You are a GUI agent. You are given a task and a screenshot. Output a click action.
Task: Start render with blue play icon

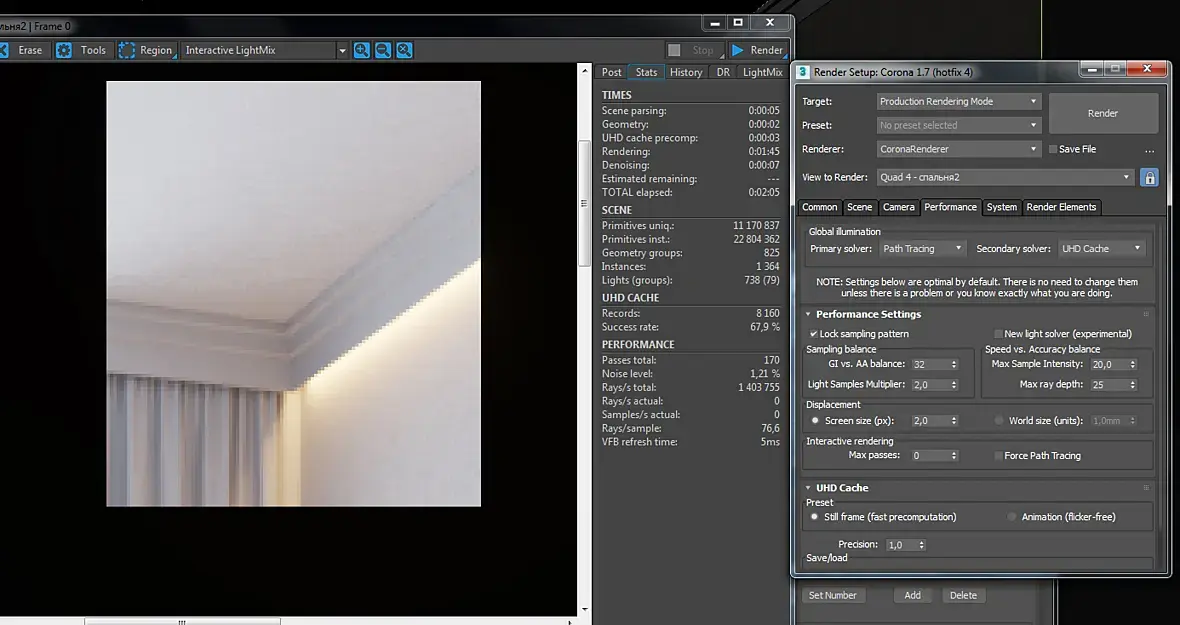(x=738, y=50)
